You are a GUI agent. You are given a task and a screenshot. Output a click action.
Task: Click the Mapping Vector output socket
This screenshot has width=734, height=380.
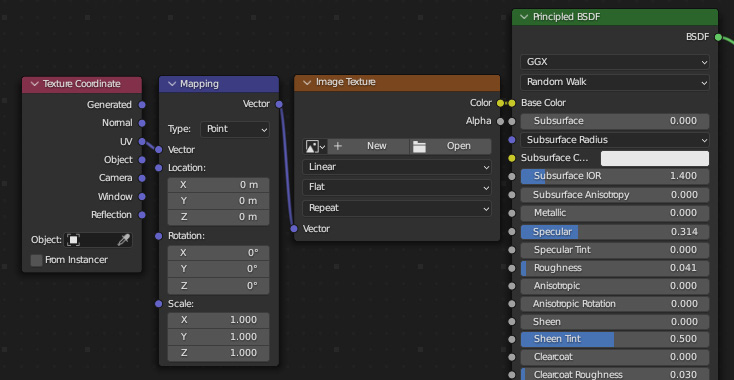(x=279, y=104)
